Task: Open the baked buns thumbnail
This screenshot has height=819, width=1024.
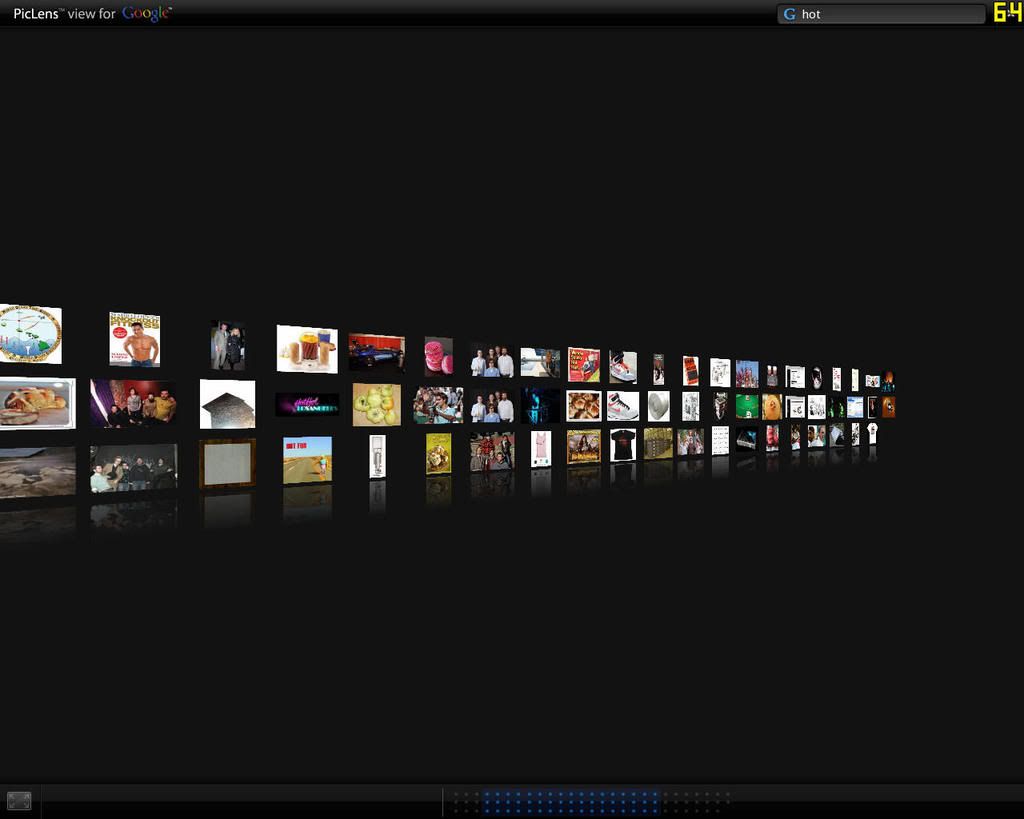Action: 584,406
